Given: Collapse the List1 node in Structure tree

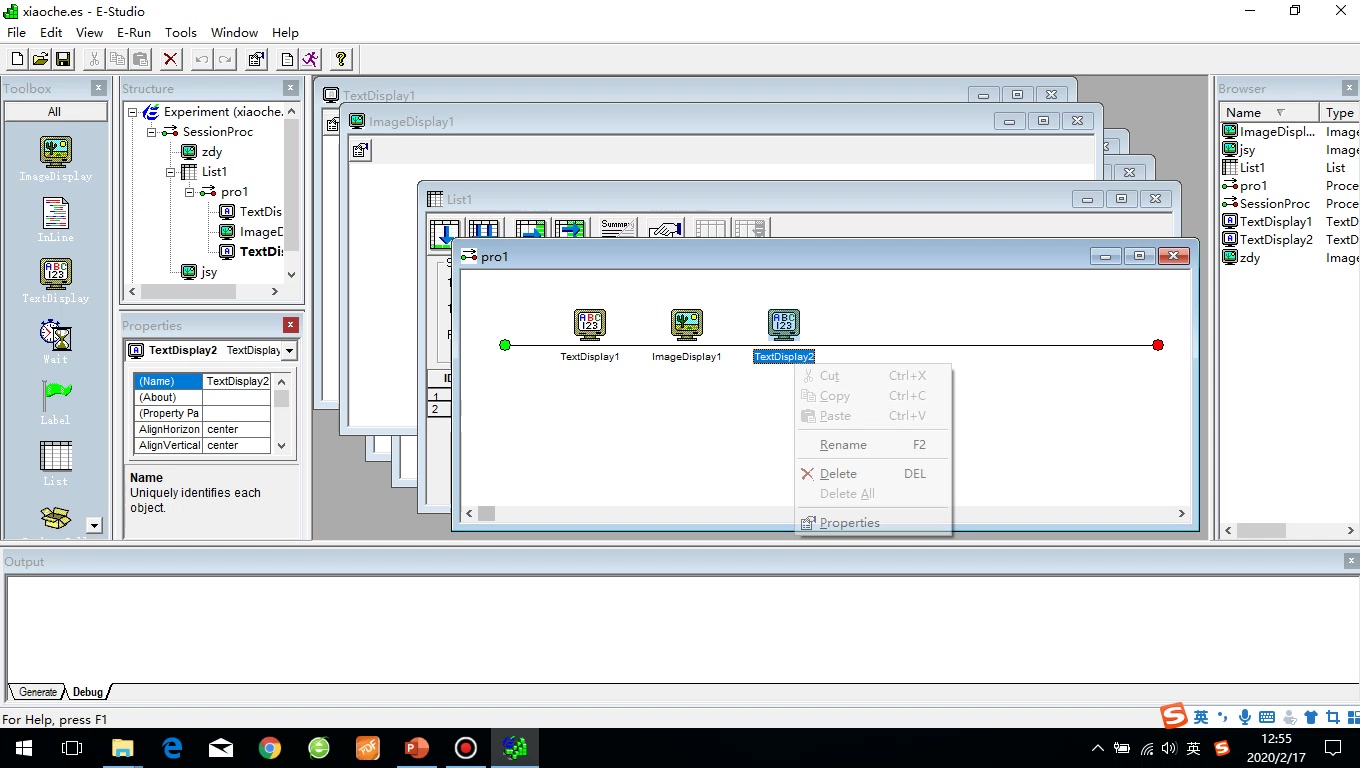Looking at the screenshot, I should [x=171, y=172].
